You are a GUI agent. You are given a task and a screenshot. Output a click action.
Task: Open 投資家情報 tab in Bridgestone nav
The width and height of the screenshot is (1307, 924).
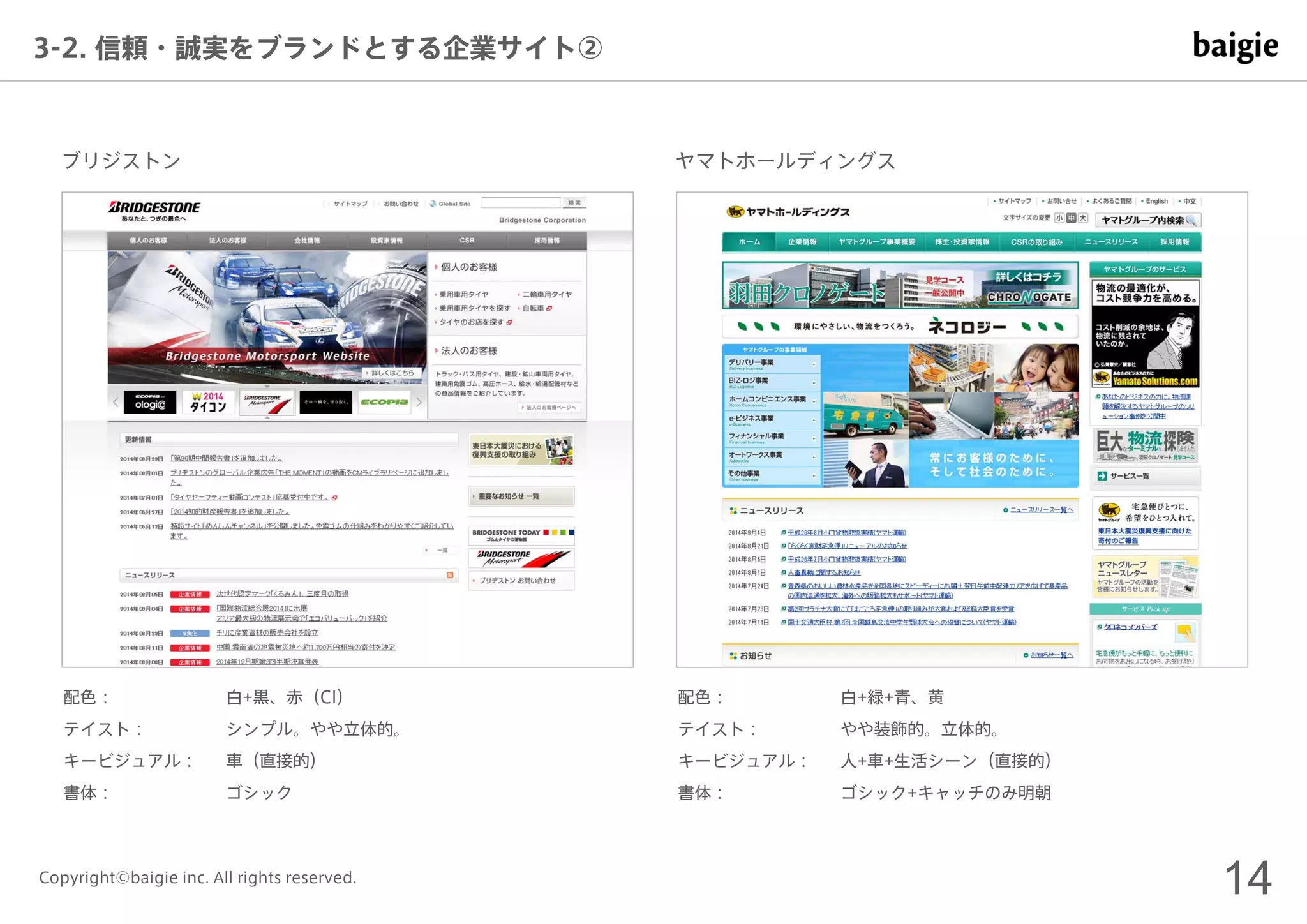pyautogui.click(x=387, y=241)
